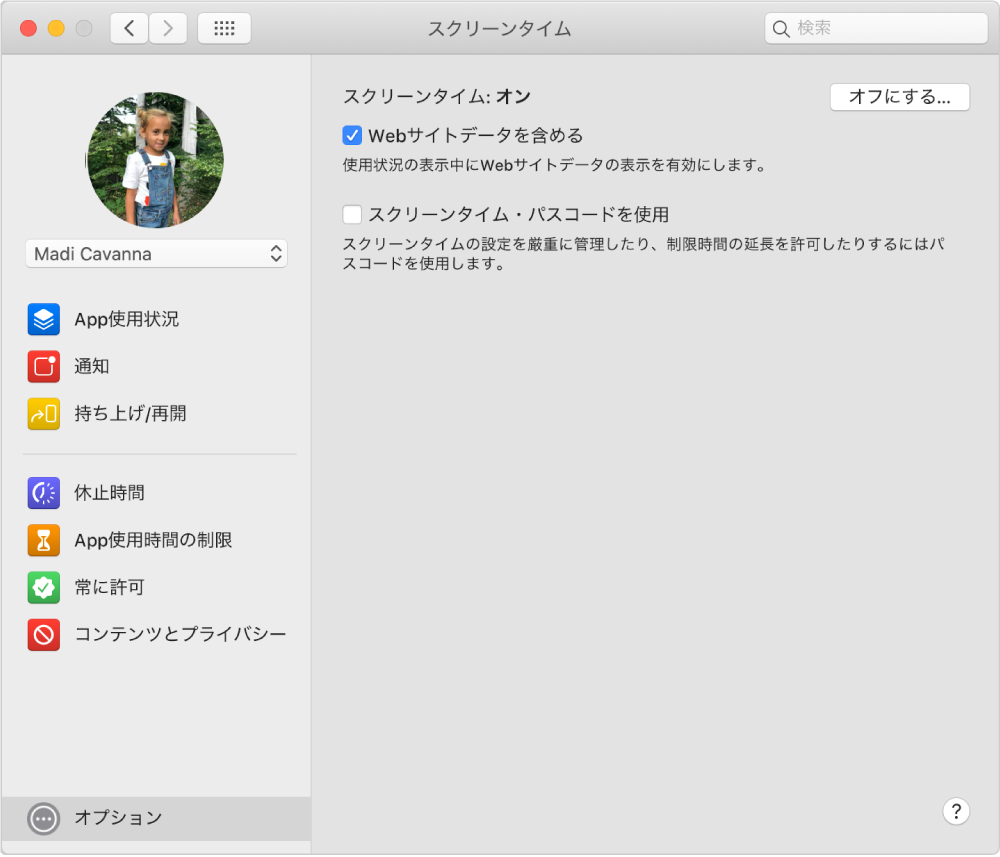Open the purple 休止時間 icon
Screen dimensions: 1000x857
pos(43,493)
